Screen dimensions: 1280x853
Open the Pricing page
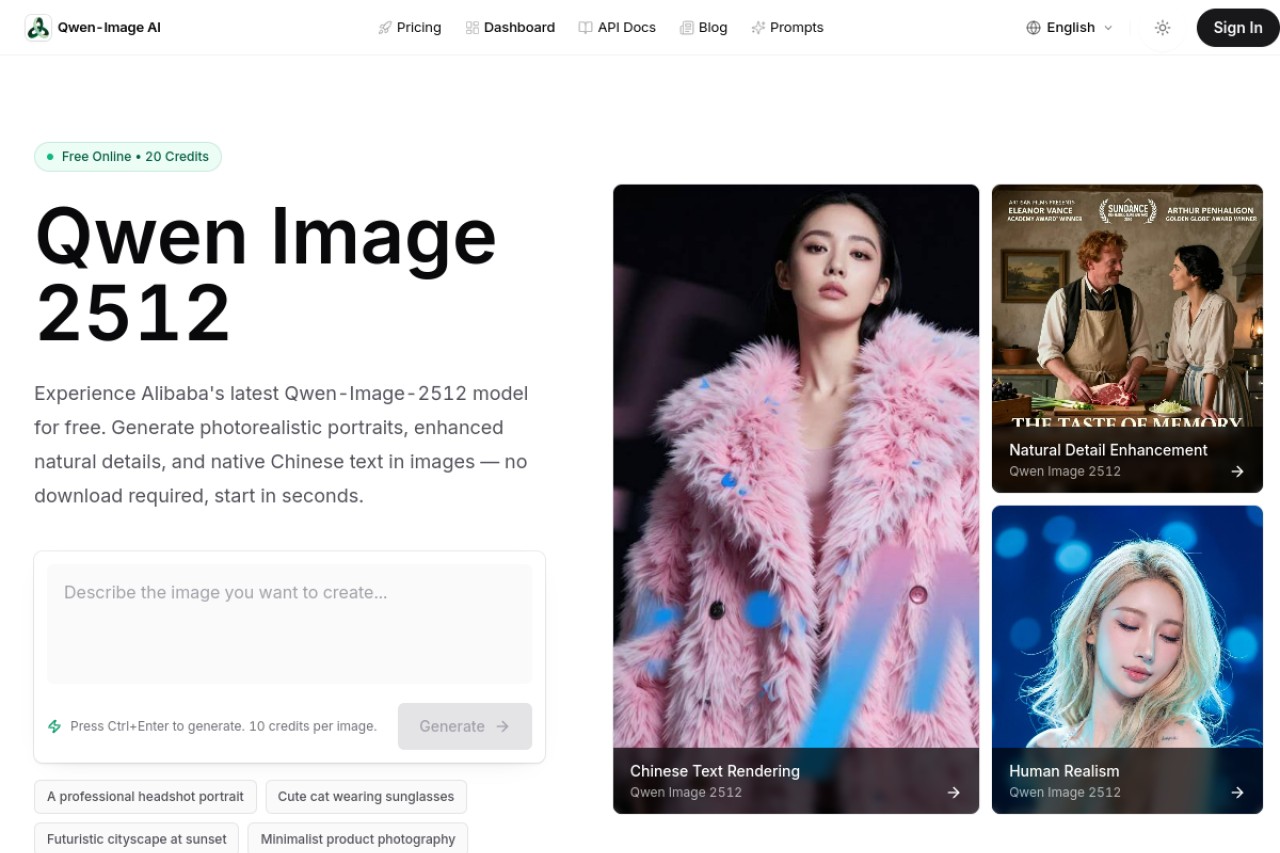pos(410,28)
